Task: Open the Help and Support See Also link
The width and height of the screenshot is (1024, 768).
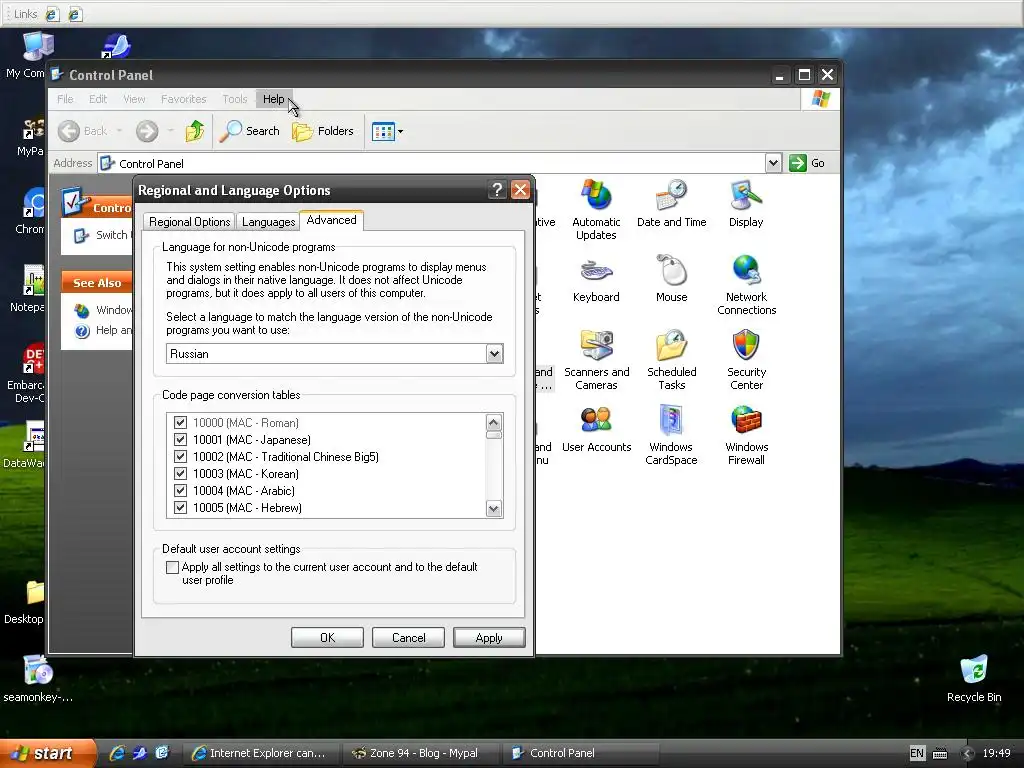Action: 103,330
